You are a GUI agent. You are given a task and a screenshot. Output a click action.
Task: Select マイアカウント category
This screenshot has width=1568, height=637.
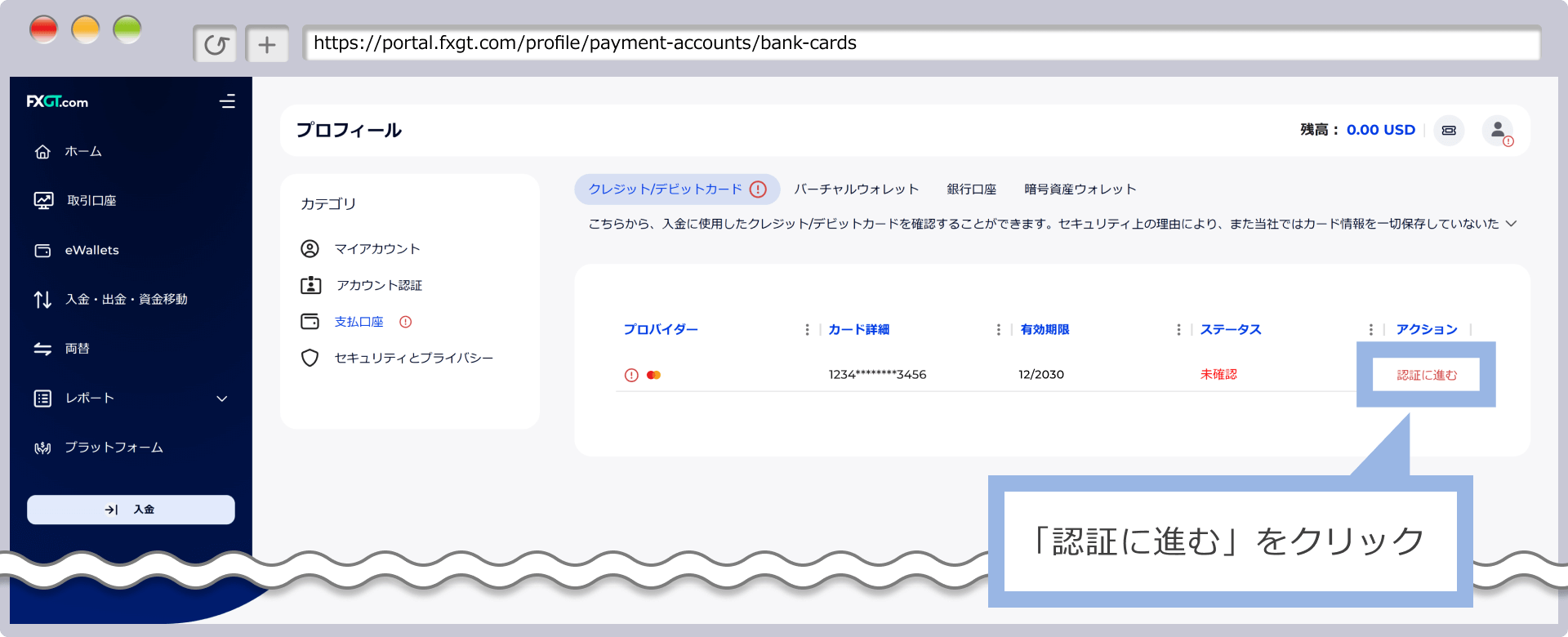377,249
